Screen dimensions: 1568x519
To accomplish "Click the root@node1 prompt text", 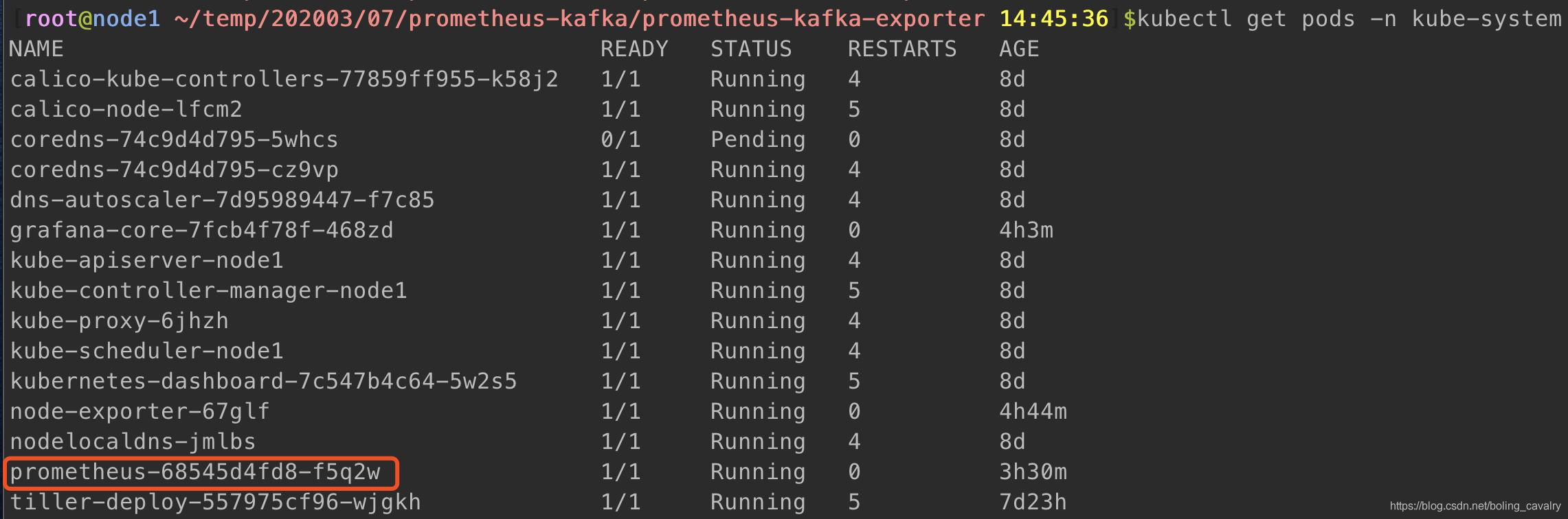I will pos(92,19).
